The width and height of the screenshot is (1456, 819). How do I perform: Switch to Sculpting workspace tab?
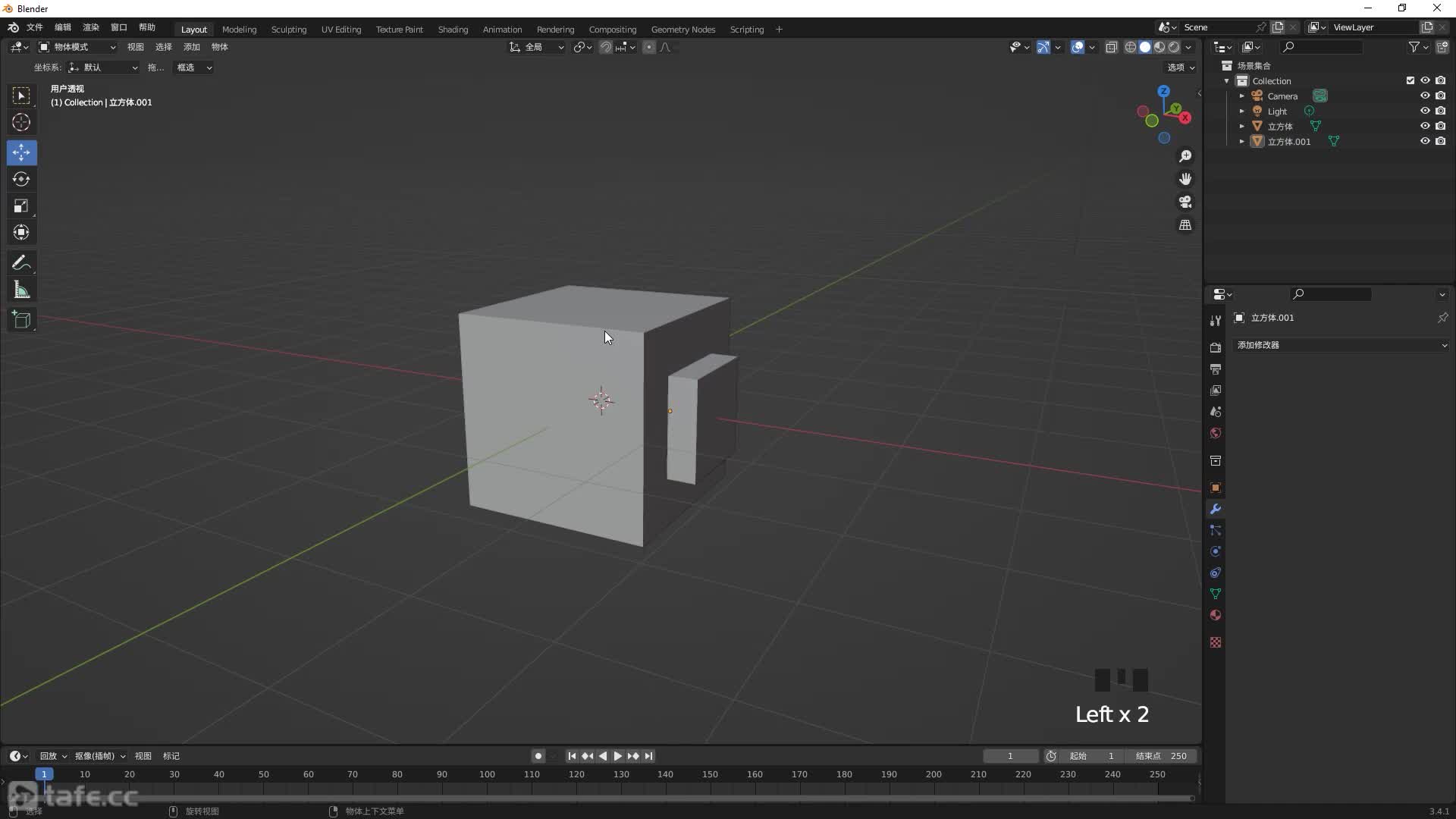(289, 30)
